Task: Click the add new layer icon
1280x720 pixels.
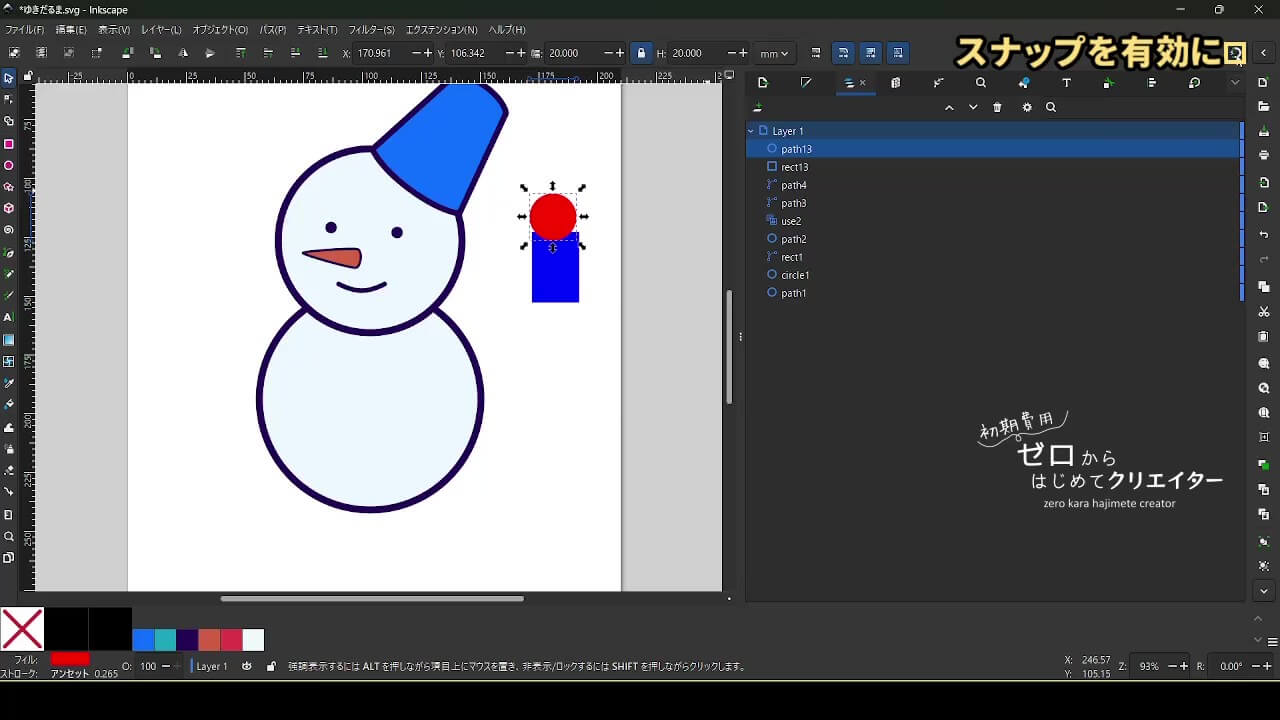Action: point(758,108)
